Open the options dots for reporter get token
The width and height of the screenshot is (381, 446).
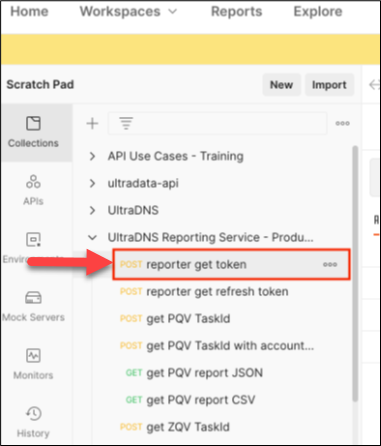tap(330, 265)
